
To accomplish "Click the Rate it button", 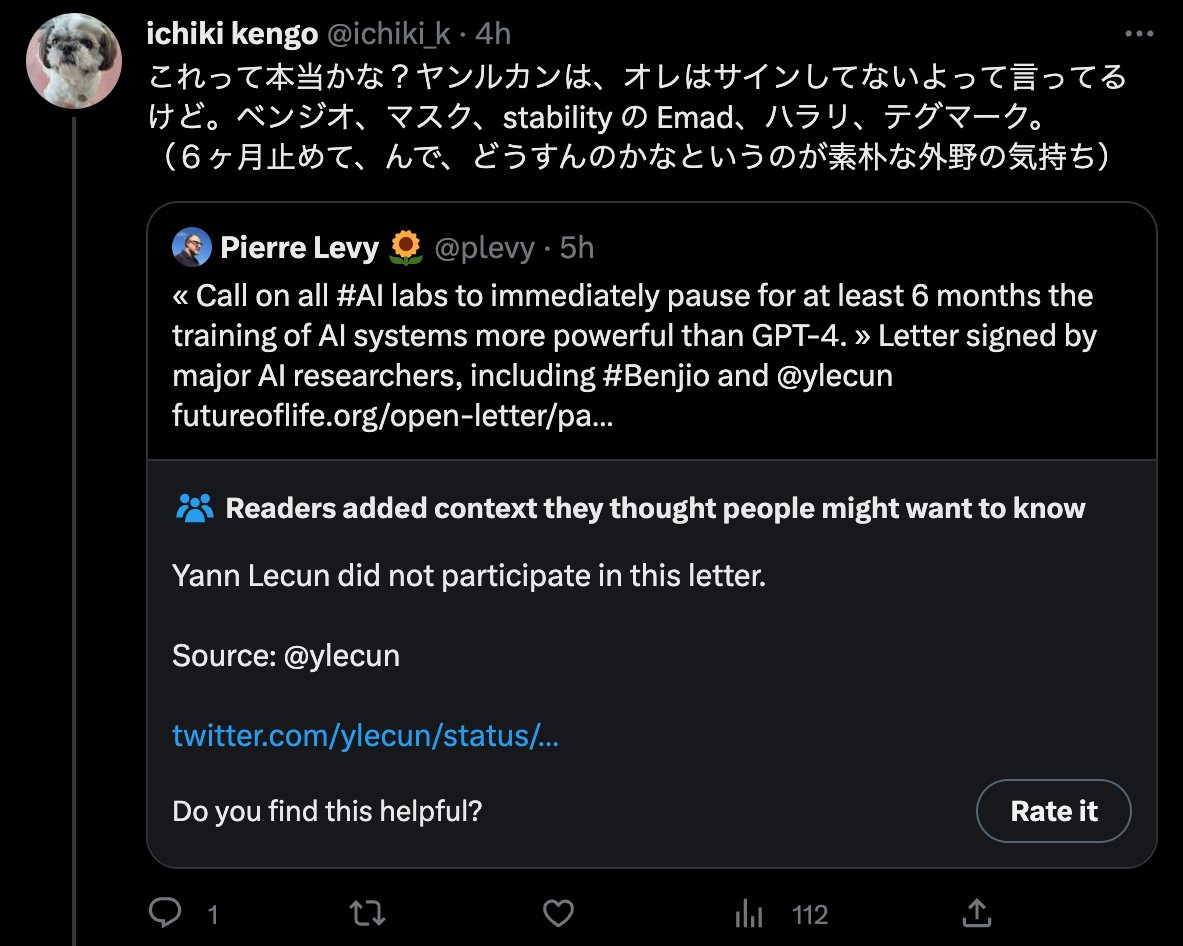I will (x=1053, y=811).
